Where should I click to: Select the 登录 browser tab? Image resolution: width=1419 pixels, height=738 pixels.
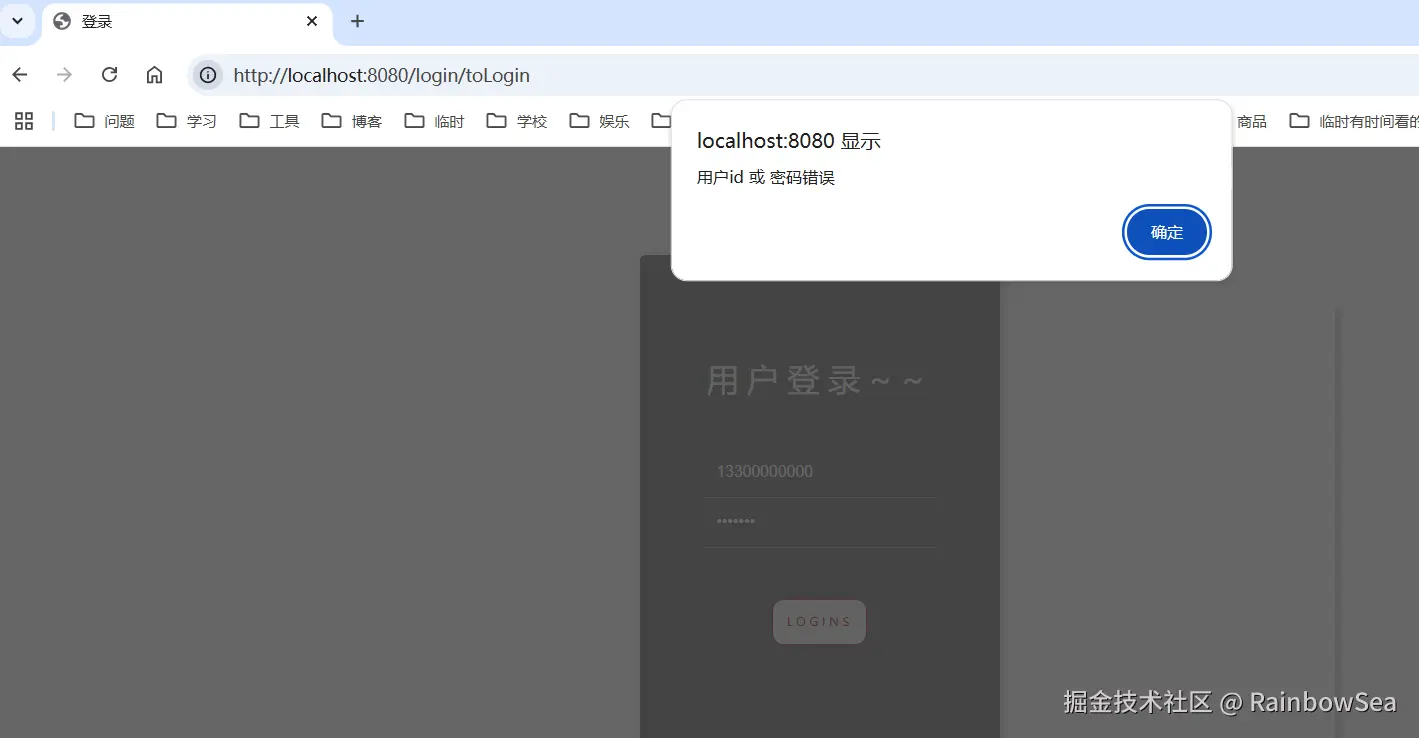[187, 22]
